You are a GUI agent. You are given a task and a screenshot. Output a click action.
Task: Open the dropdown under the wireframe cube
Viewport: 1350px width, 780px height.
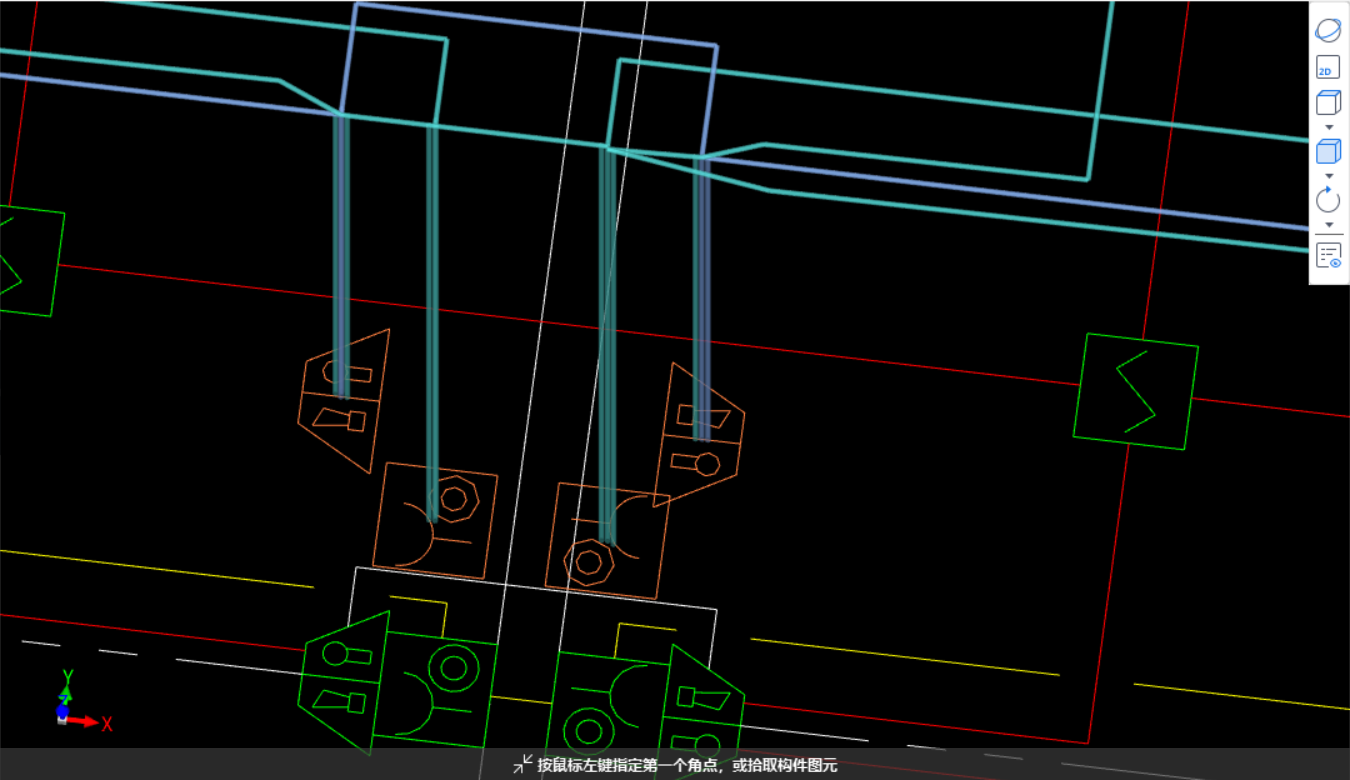point(1329,127)
